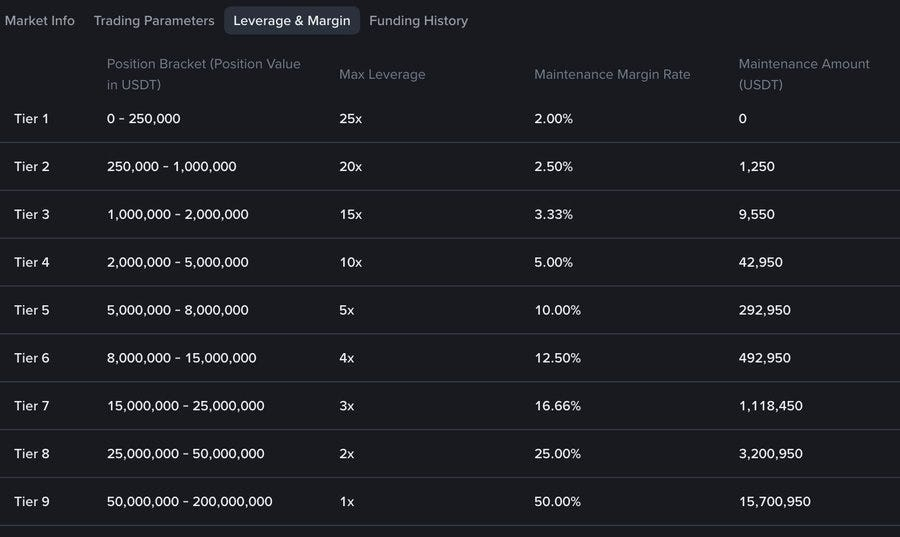This screenshot has height=537, width=900.
Task: Click the 5x max leverage value
Action: click(x=347, y=310)
